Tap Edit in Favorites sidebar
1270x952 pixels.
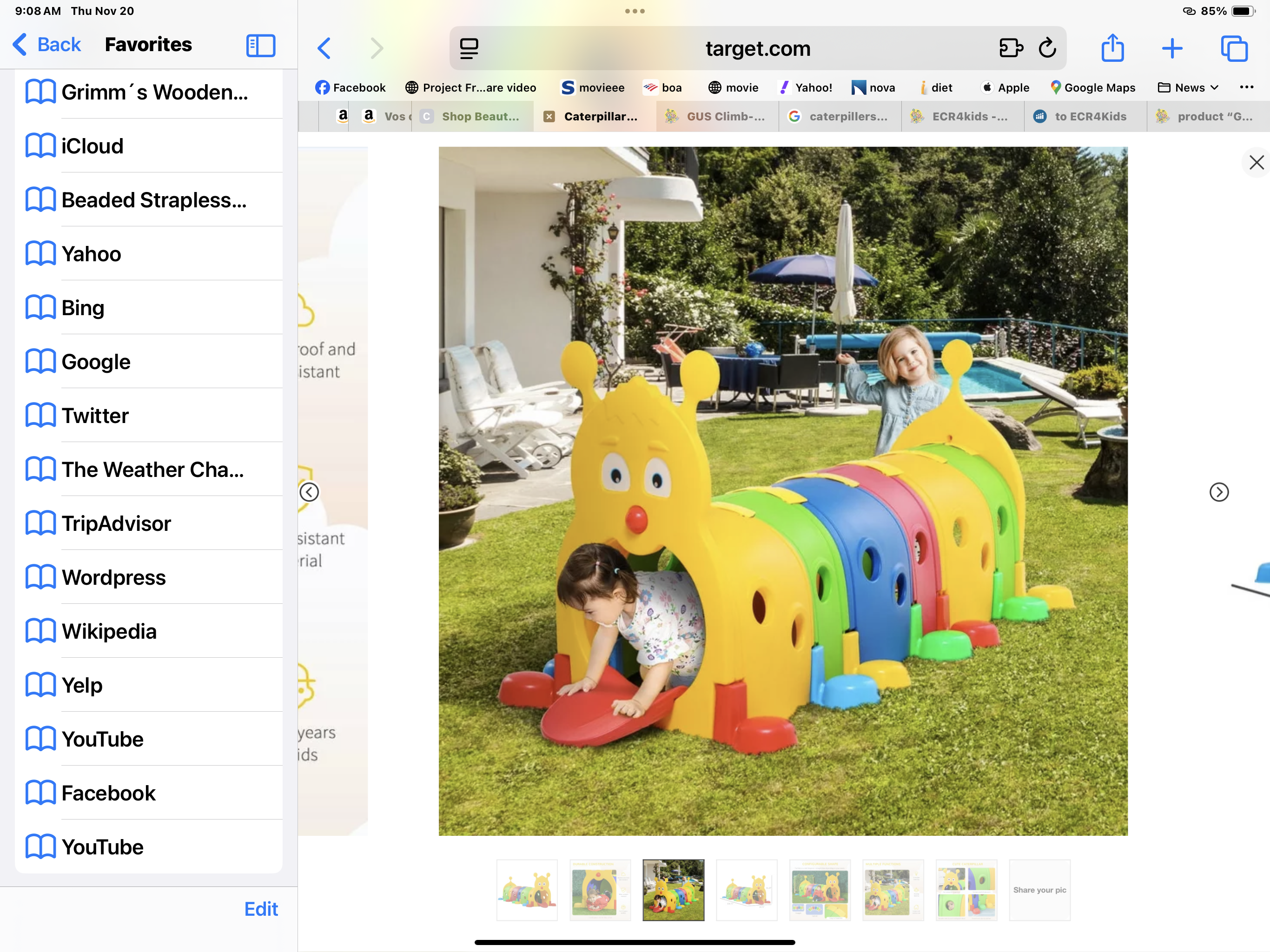261,908
